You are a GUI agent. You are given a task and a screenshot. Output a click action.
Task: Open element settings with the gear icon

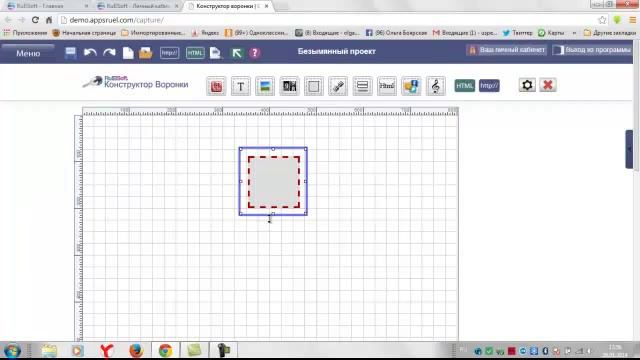[x=527, y=85]
